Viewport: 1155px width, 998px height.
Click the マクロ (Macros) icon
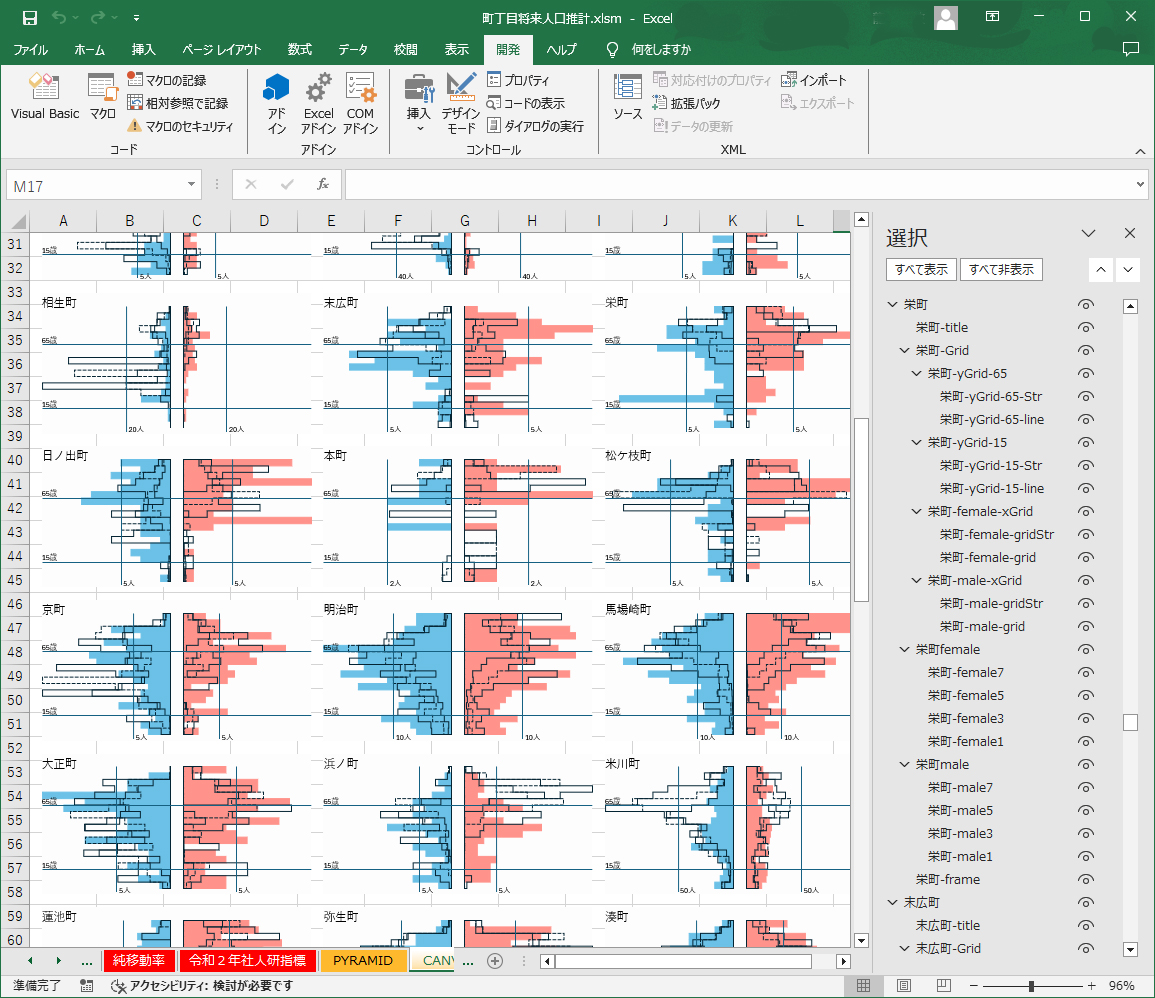tap(102, 97)
